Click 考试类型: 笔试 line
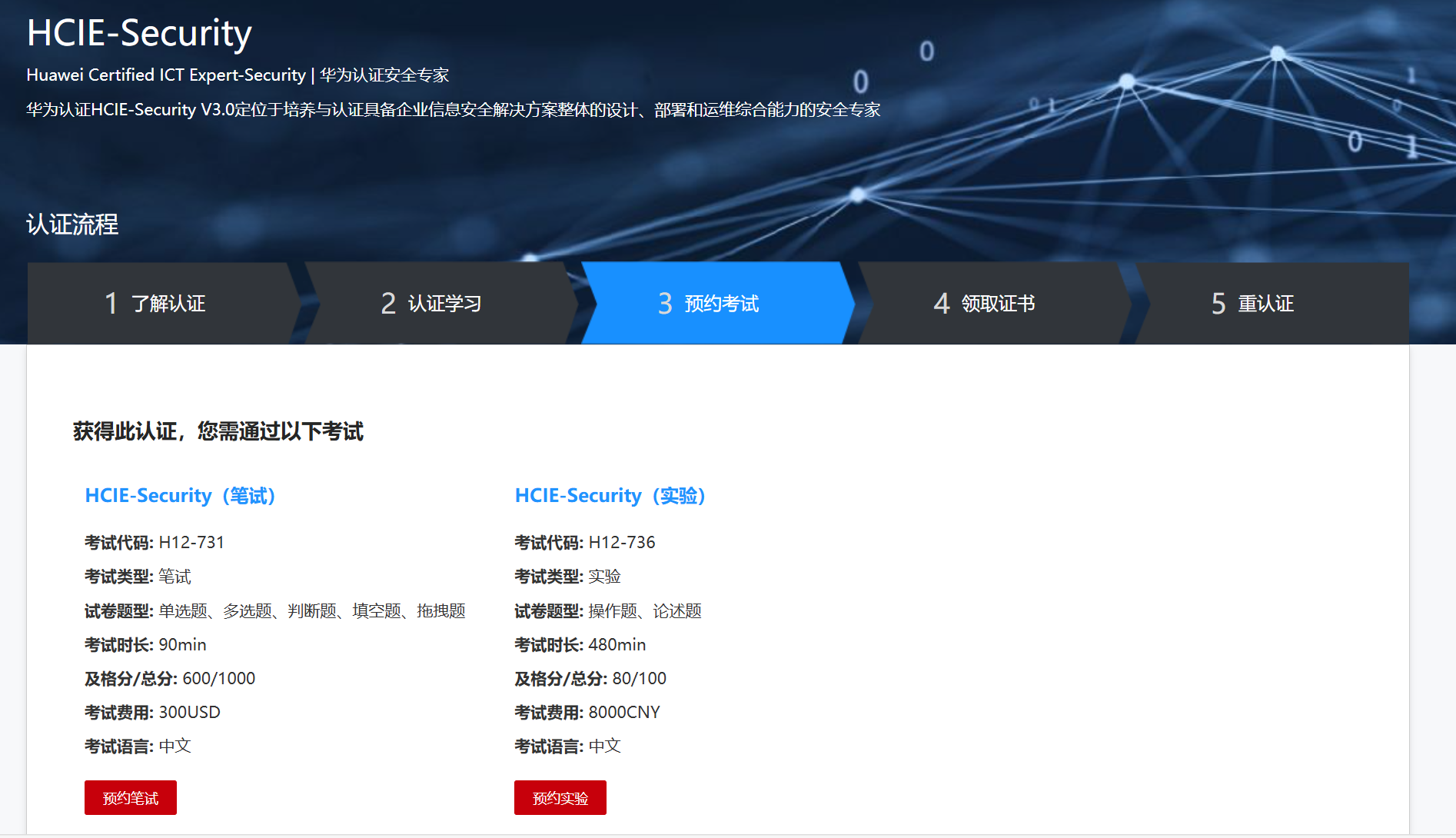Viewport: 1456px width, 838px height. tap(138, 576)
